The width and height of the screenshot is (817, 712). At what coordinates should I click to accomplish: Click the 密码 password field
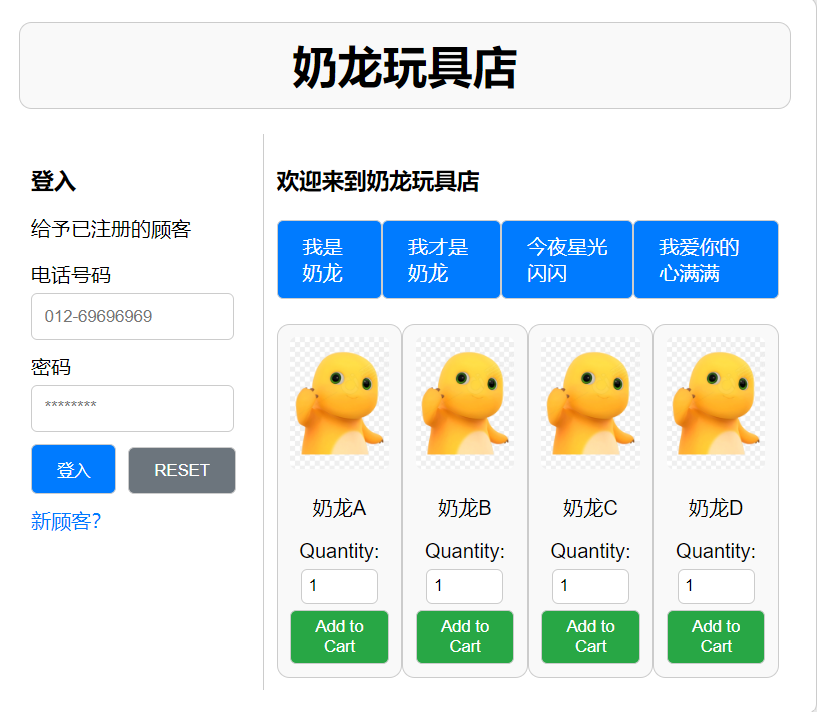click(x=132, y=408)
